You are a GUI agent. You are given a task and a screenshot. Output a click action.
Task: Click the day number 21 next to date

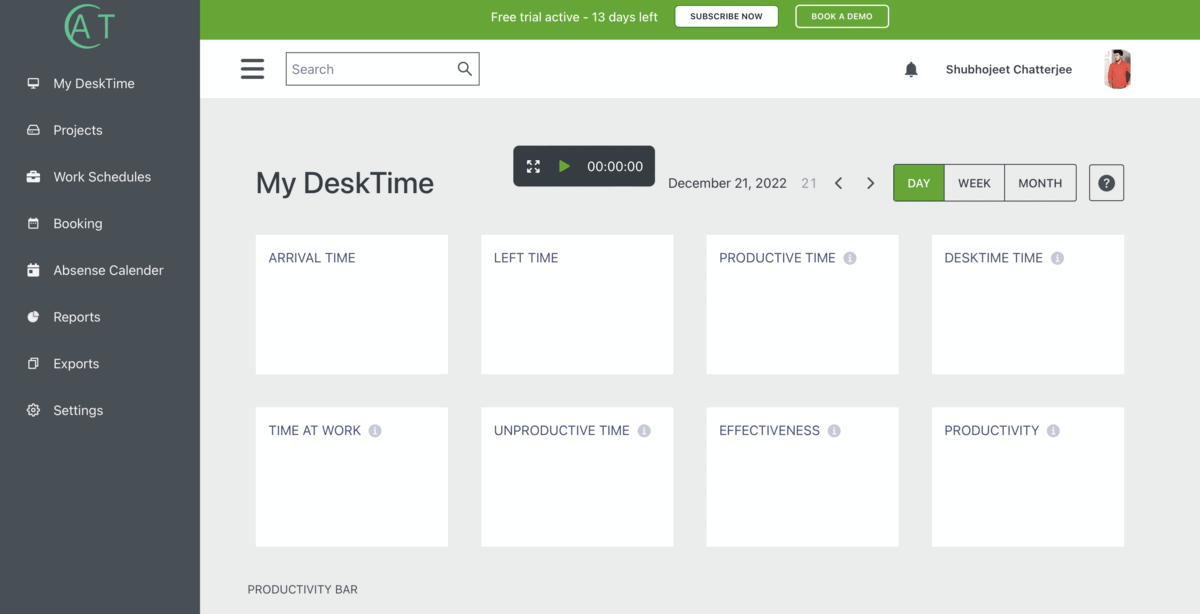pyautogui.click(x=809, y=183)
